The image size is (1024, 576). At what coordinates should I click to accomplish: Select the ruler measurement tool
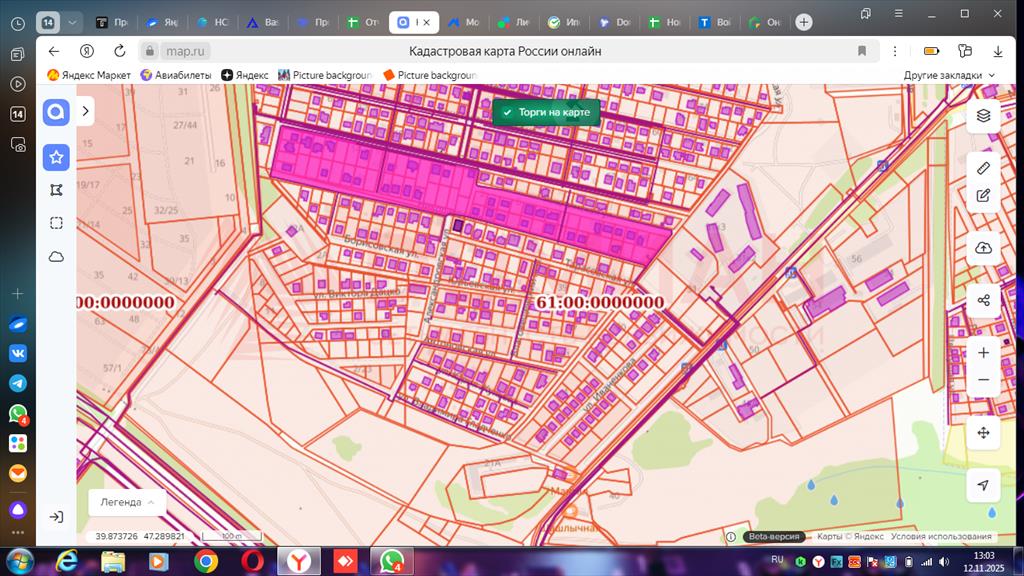pos(983,168)
